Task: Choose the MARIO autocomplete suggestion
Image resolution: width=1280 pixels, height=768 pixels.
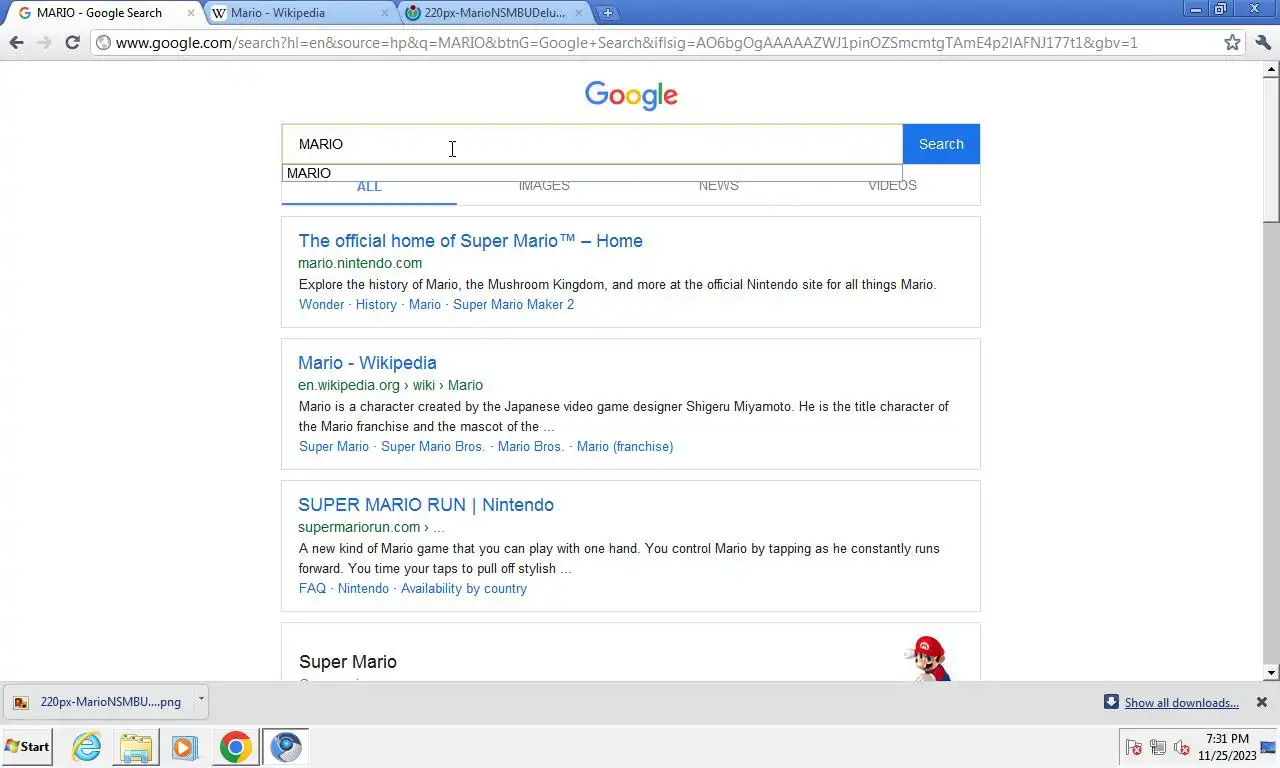Action: tap(592, 173)
